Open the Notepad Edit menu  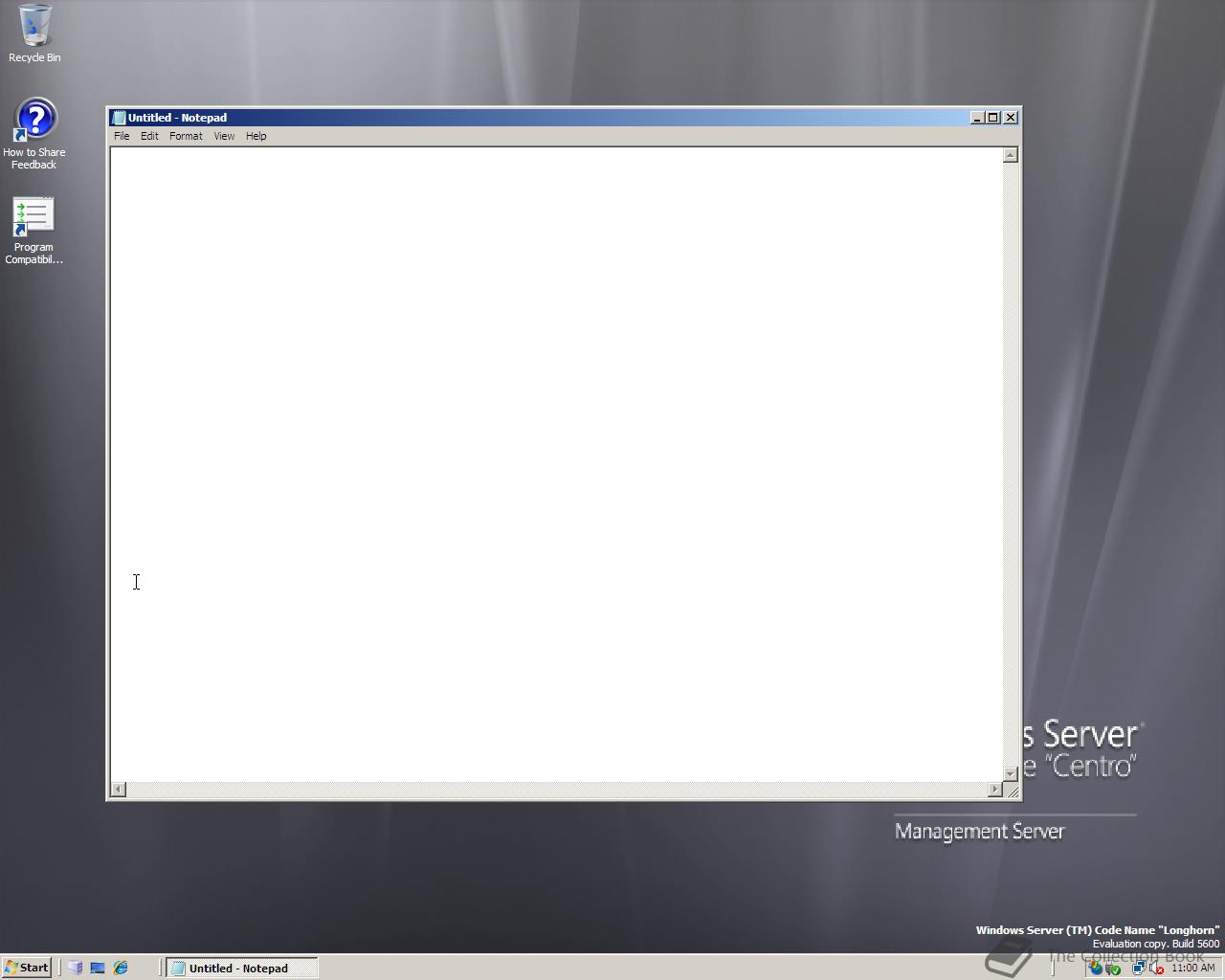[x=149, y=136]
